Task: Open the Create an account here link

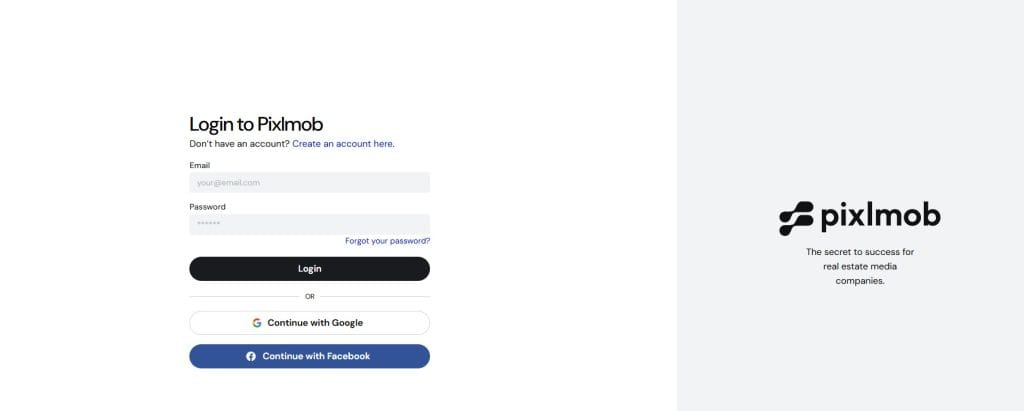Action: (343, 144)
